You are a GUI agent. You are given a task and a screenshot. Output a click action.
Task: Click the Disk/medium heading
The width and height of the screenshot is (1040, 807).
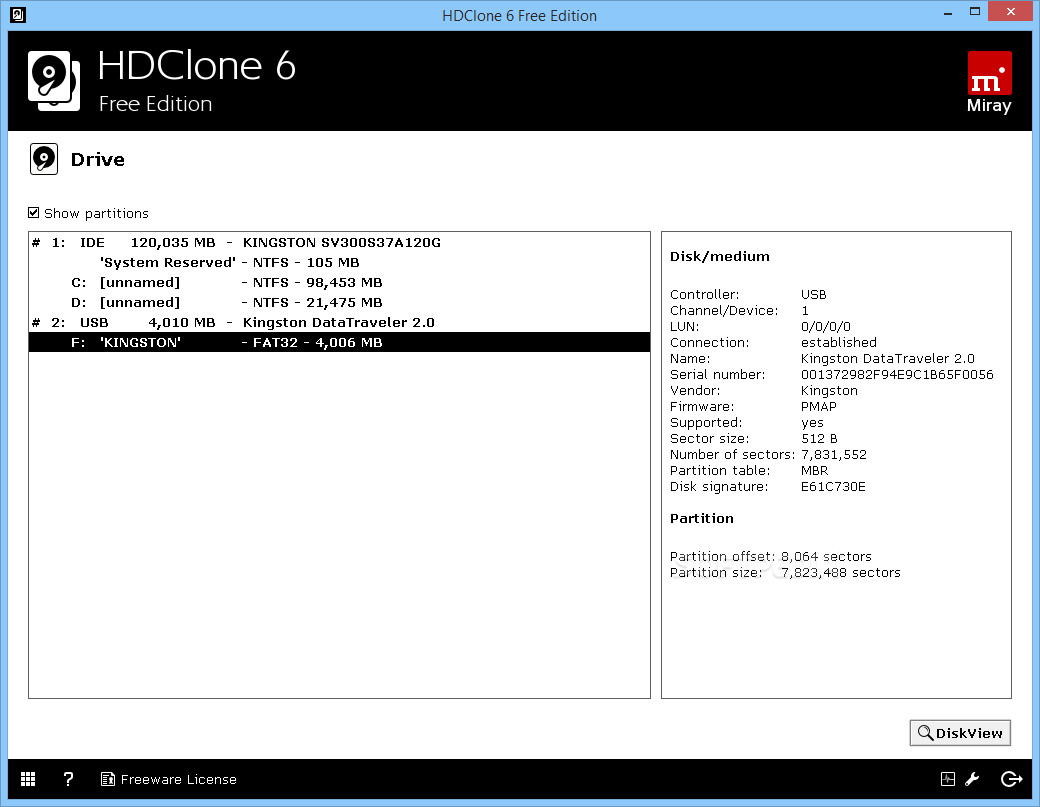coord(720,257)
